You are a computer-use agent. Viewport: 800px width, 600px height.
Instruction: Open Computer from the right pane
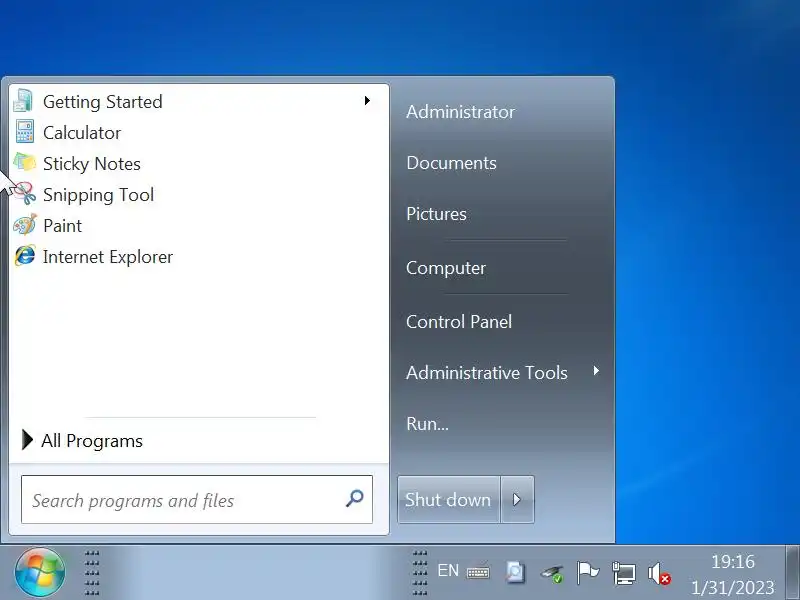[x=446, y=268]
